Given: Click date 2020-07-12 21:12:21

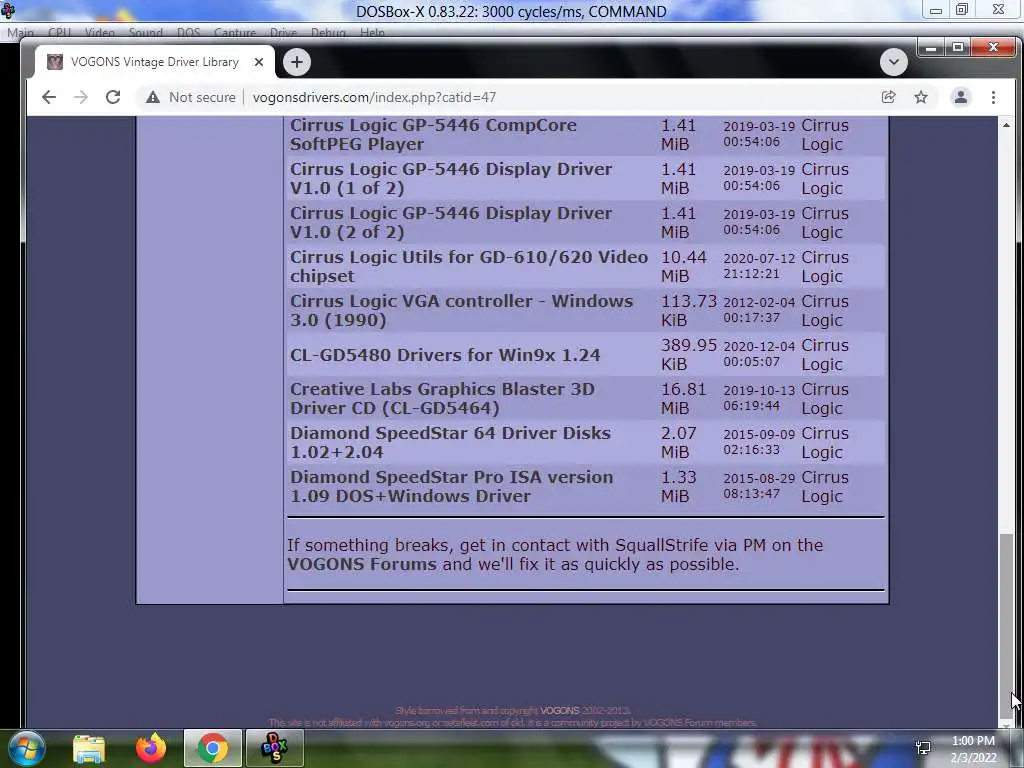Looking at the screenshot, I should pyautogui.click(x=759, y=266).
